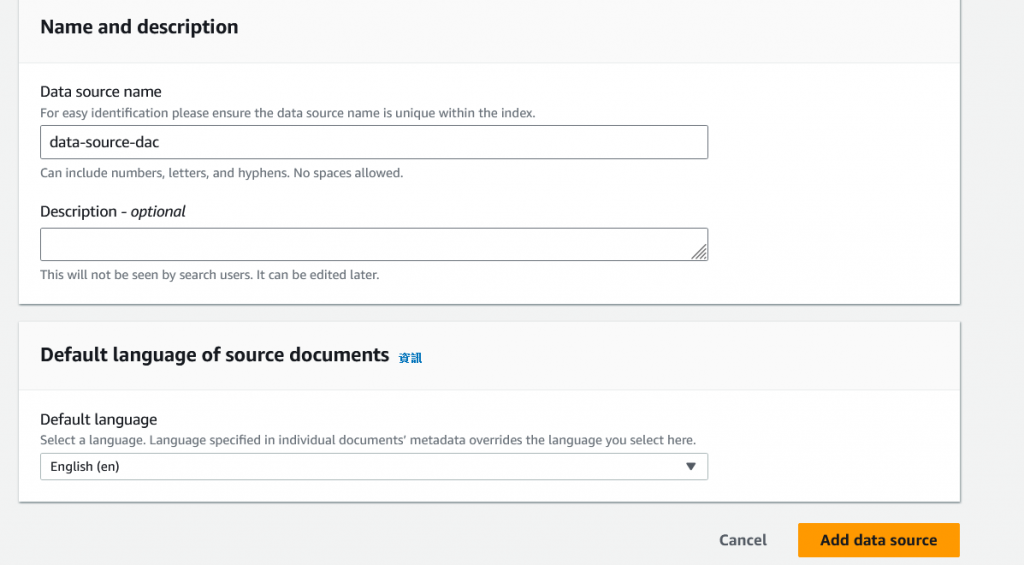
Task: Focus the Description optional text area
Action: [x=374, y=244]
